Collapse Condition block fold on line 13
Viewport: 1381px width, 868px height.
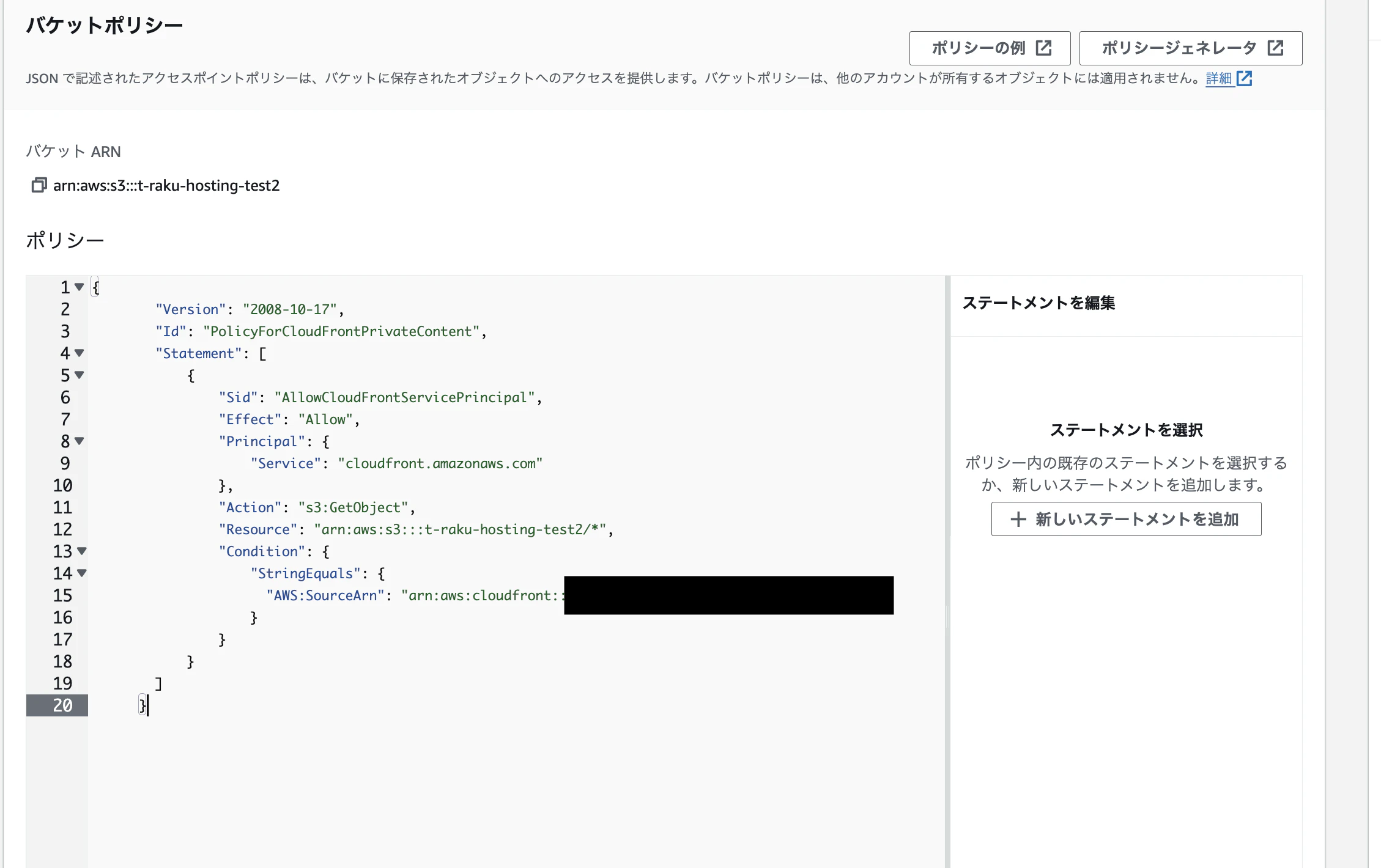click(x=81, y=551)
